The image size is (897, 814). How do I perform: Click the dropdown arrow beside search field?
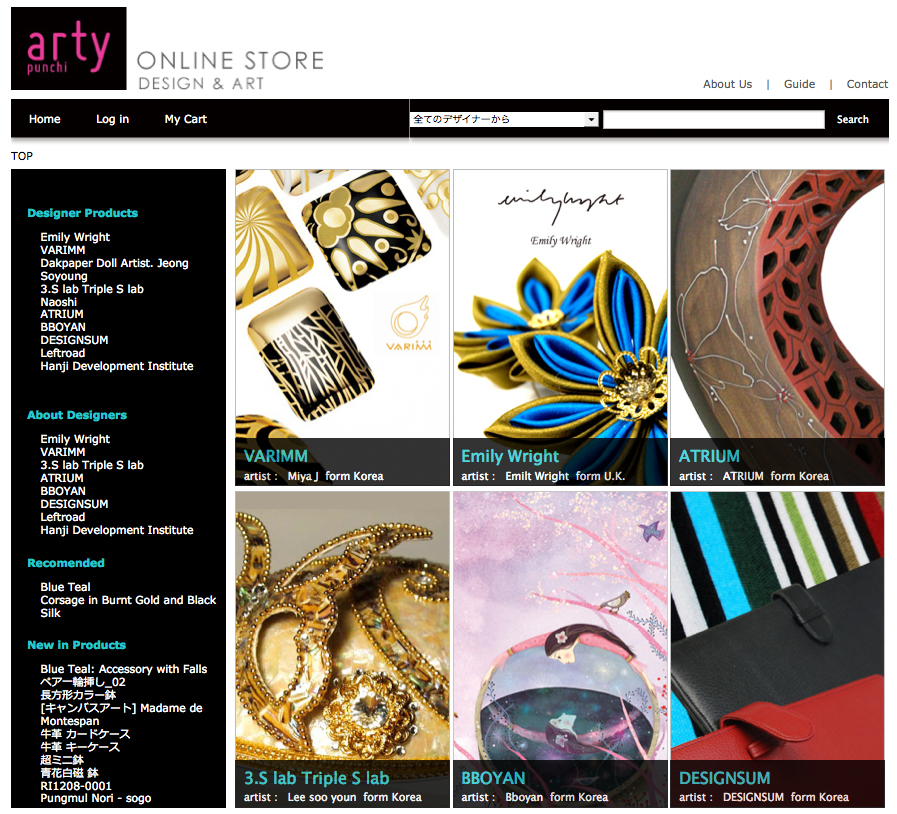tap(592, 119)
